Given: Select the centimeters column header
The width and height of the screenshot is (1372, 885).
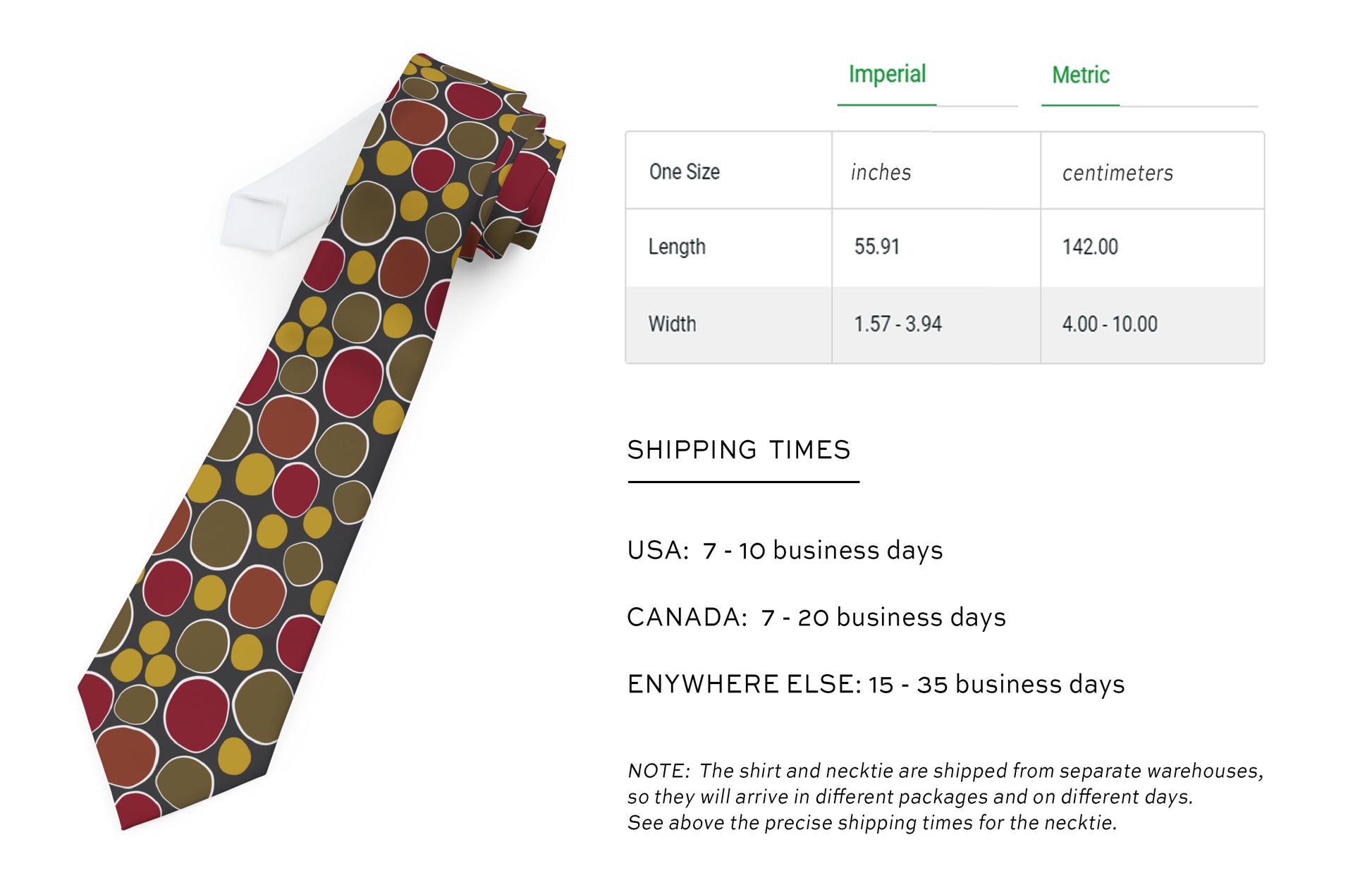Looking at the screenshot, I should click(1117, 173).
